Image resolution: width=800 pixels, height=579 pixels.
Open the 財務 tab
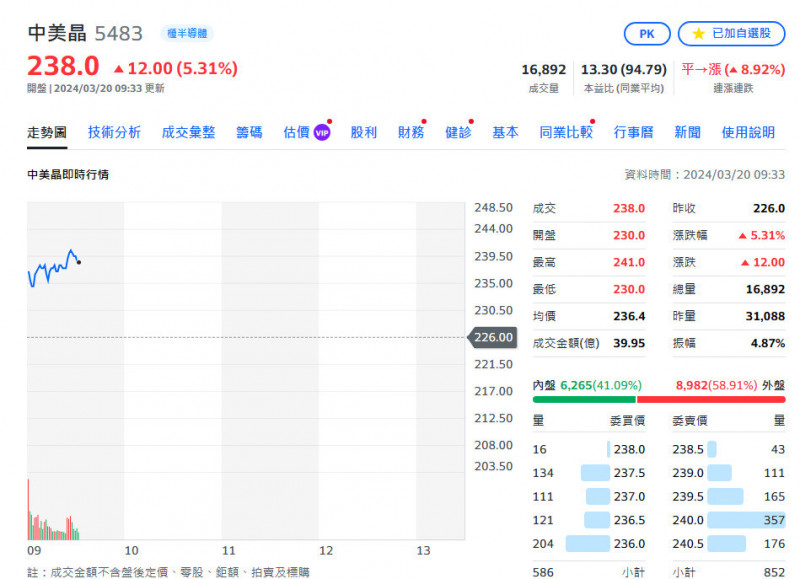(411, 133)
